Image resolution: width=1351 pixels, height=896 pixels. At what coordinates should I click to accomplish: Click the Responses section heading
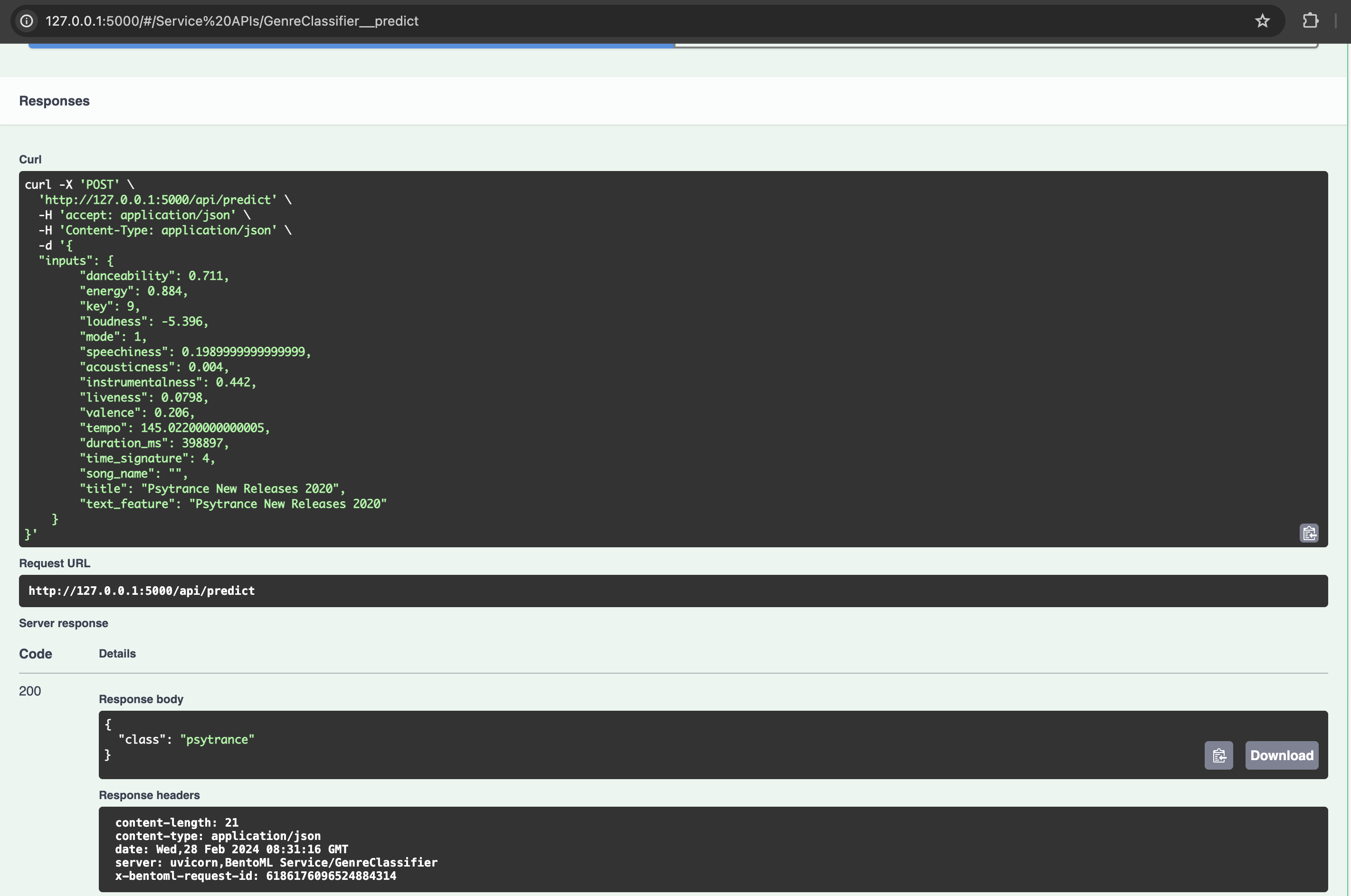click(54, 101)
